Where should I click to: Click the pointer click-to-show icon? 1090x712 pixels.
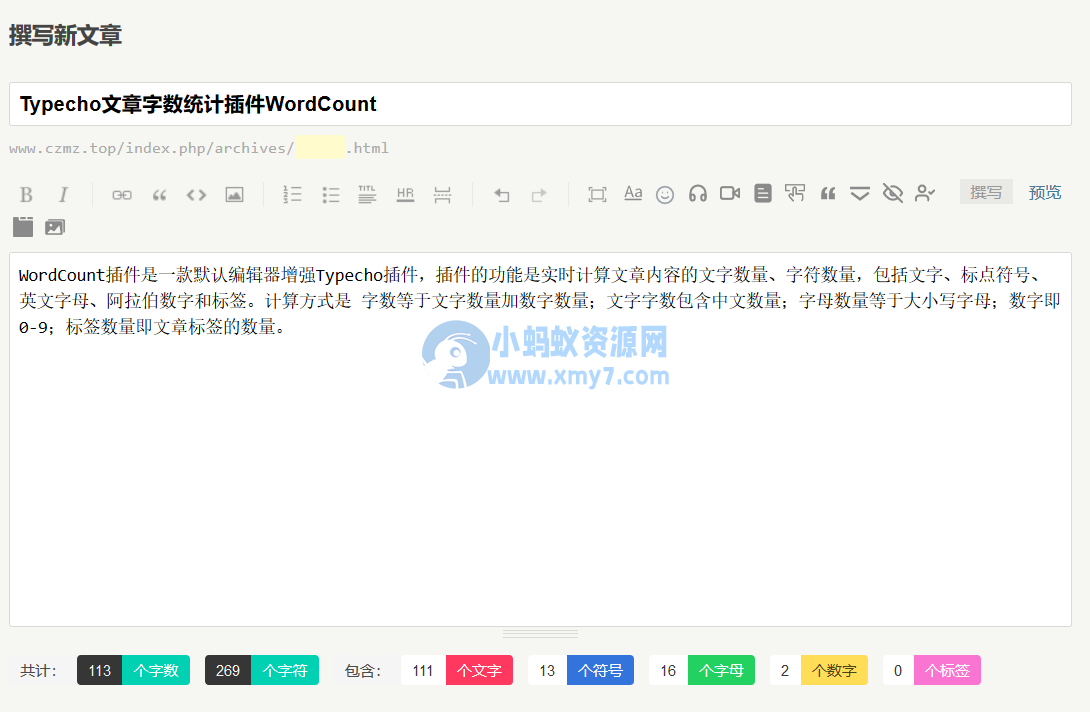click(x=795, y=193)
